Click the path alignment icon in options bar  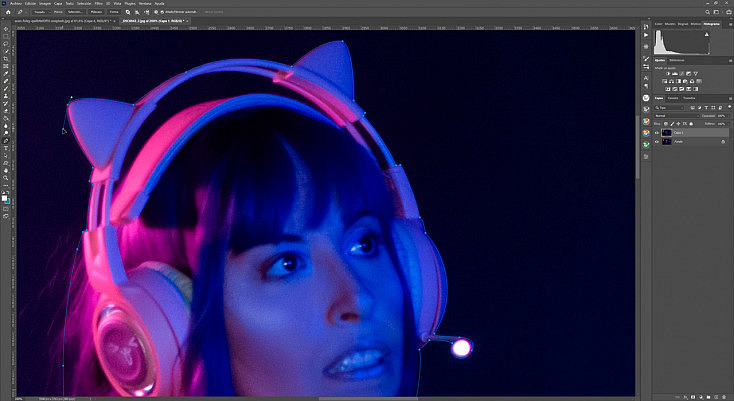pyautogui.click(x=137, y=12)
